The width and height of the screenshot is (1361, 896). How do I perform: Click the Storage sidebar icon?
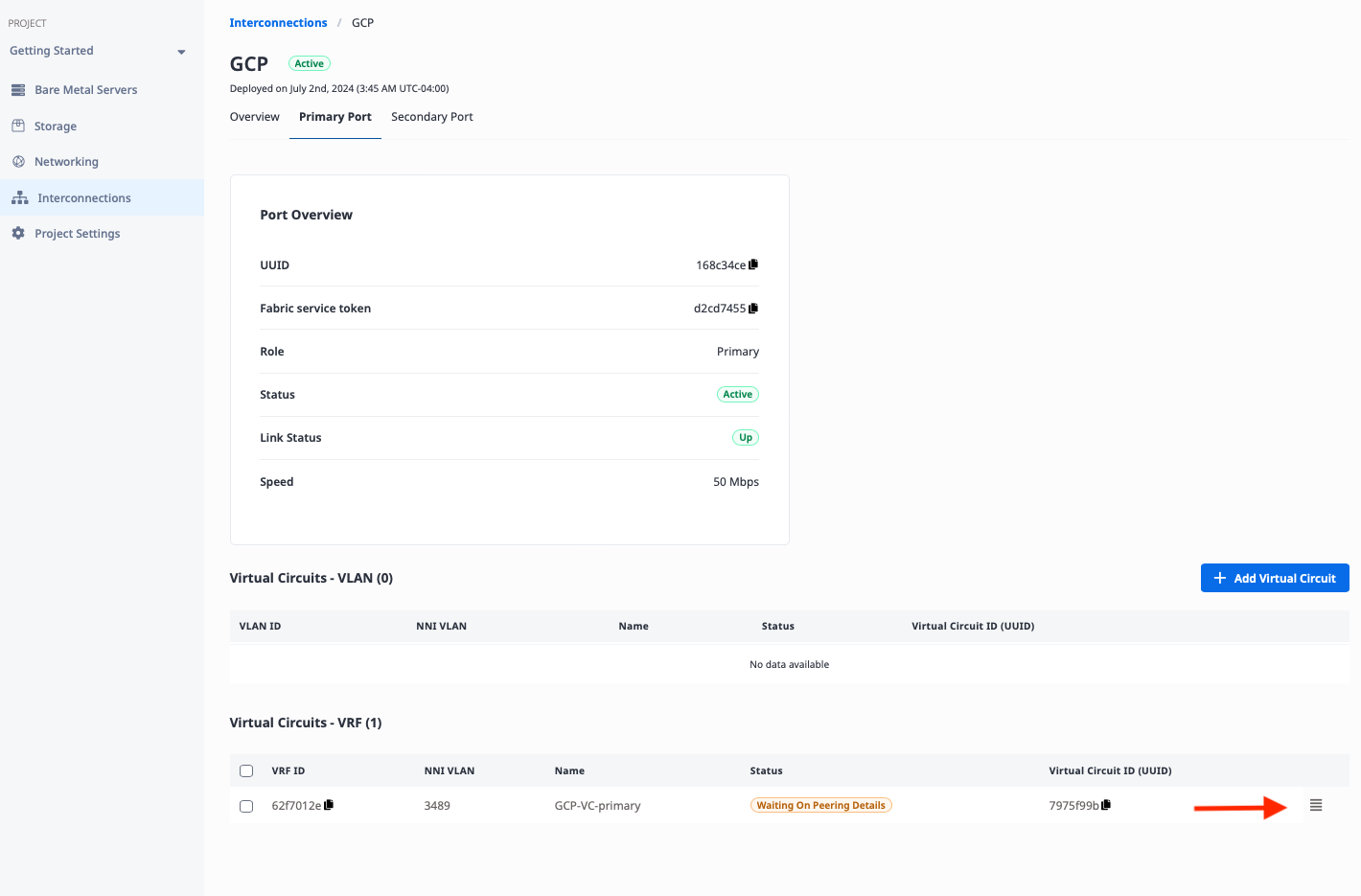click(x=18, y=126)
